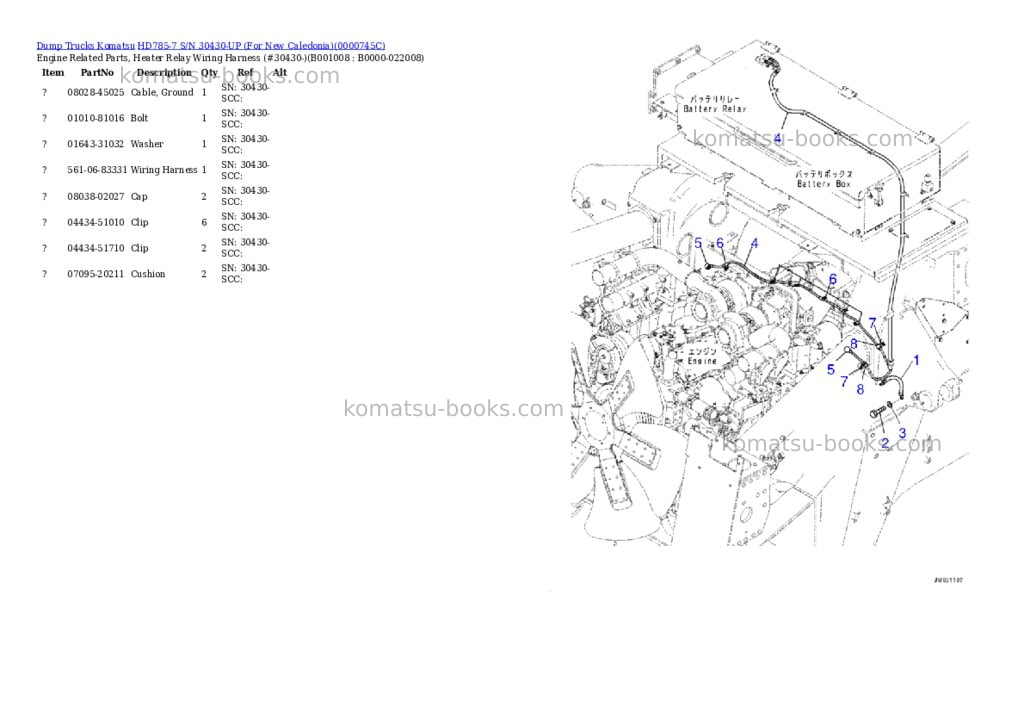Click callout number 2 near the bolt
Viewport: 1024px width, 725px height.
(885, 443)
